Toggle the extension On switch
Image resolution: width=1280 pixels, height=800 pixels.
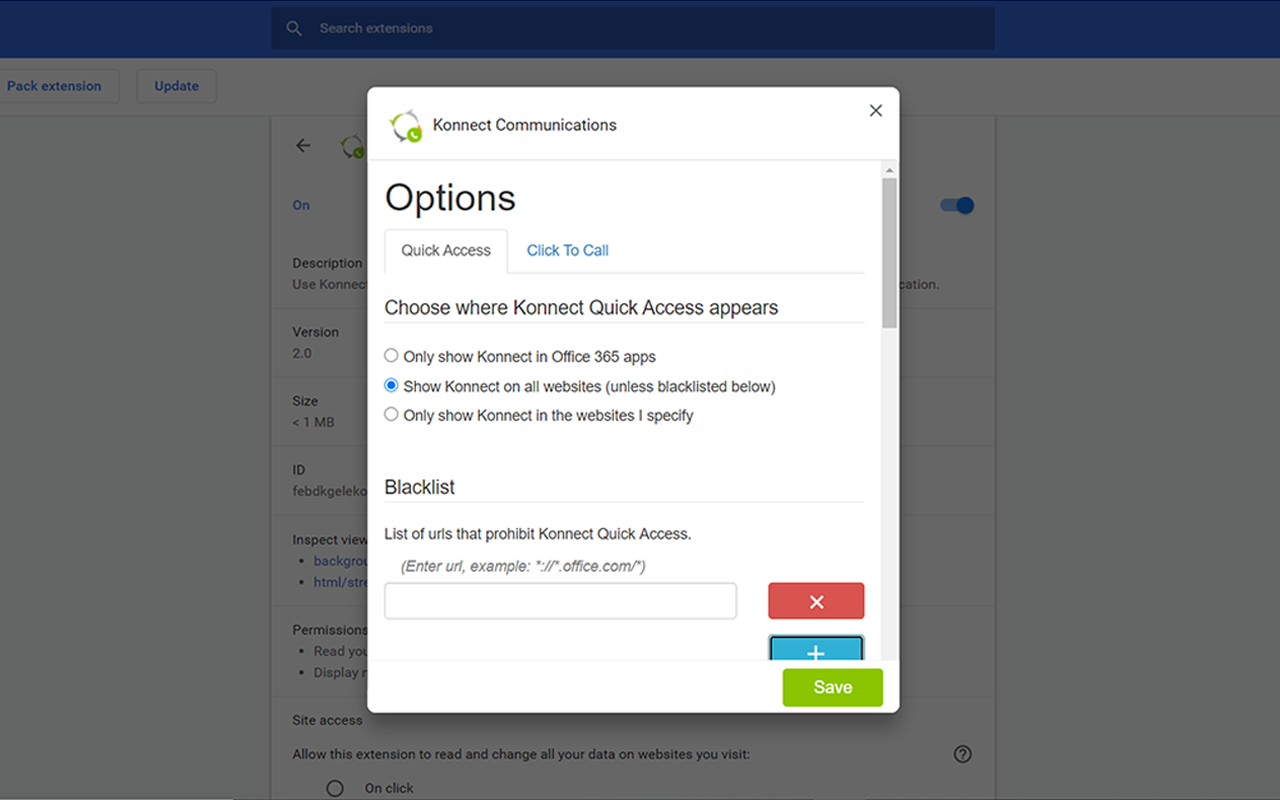(957, 205)
